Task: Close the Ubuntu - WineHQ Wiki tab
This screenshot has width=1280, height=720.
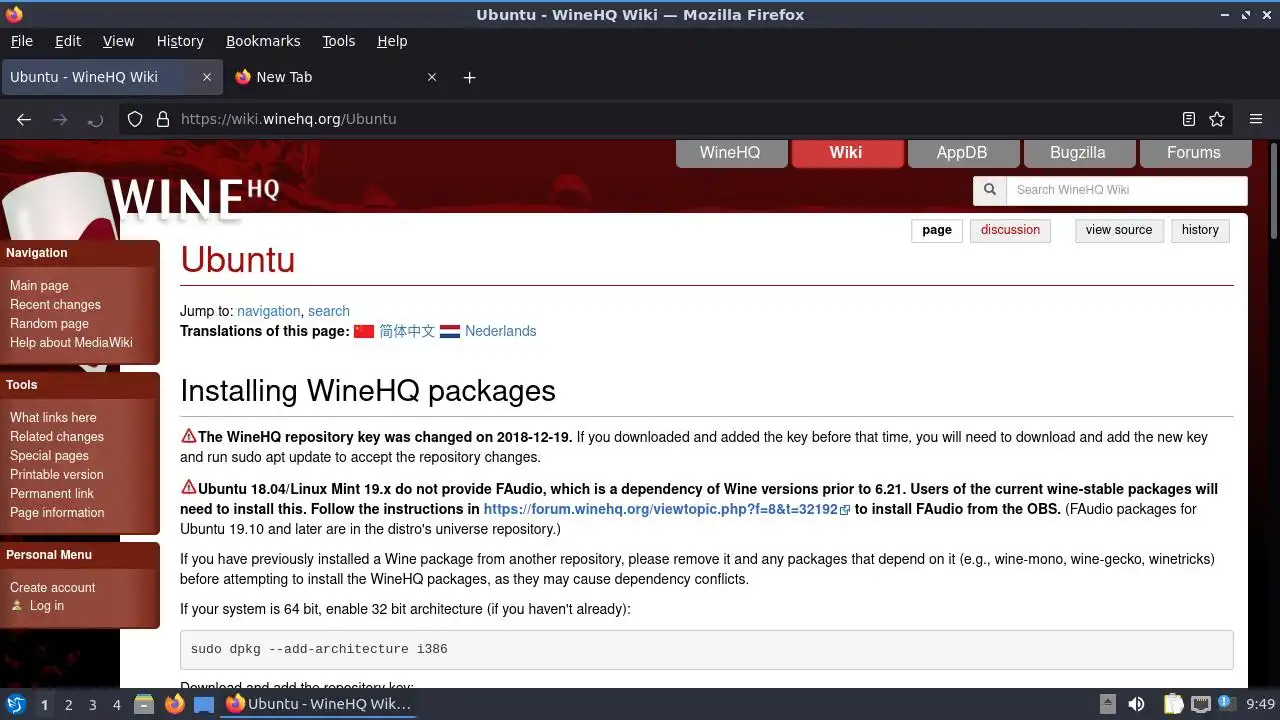Action: click(207, 77)
